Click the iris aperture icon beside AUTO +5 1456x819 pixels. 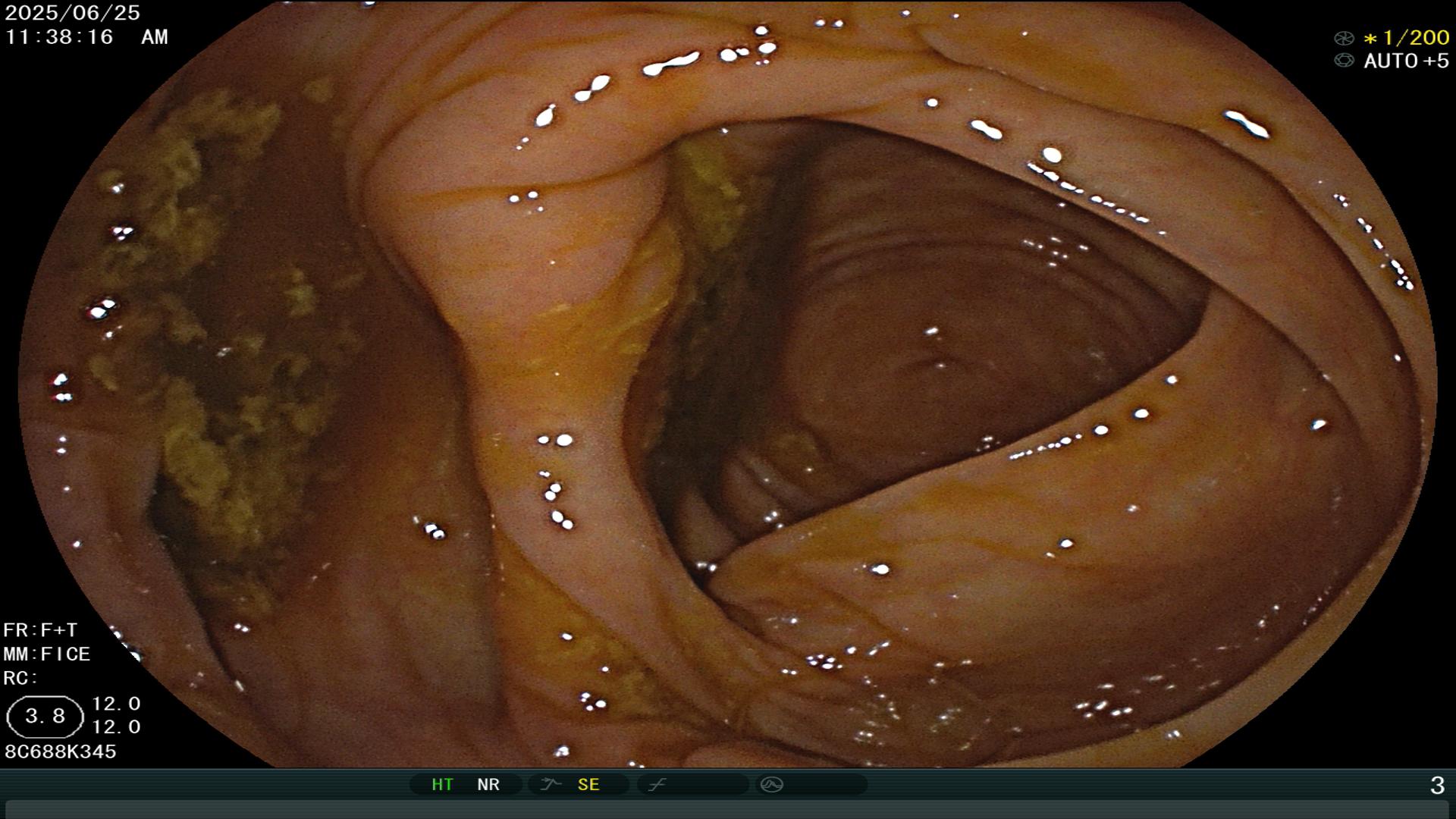(1344, 61)
